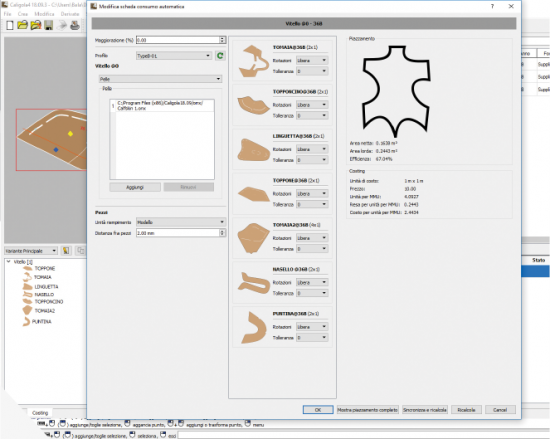Open Tolleranza dropdown for NASELLO piece
The image size is (550, 439).
pyautogui.click(x=312, y=293)
